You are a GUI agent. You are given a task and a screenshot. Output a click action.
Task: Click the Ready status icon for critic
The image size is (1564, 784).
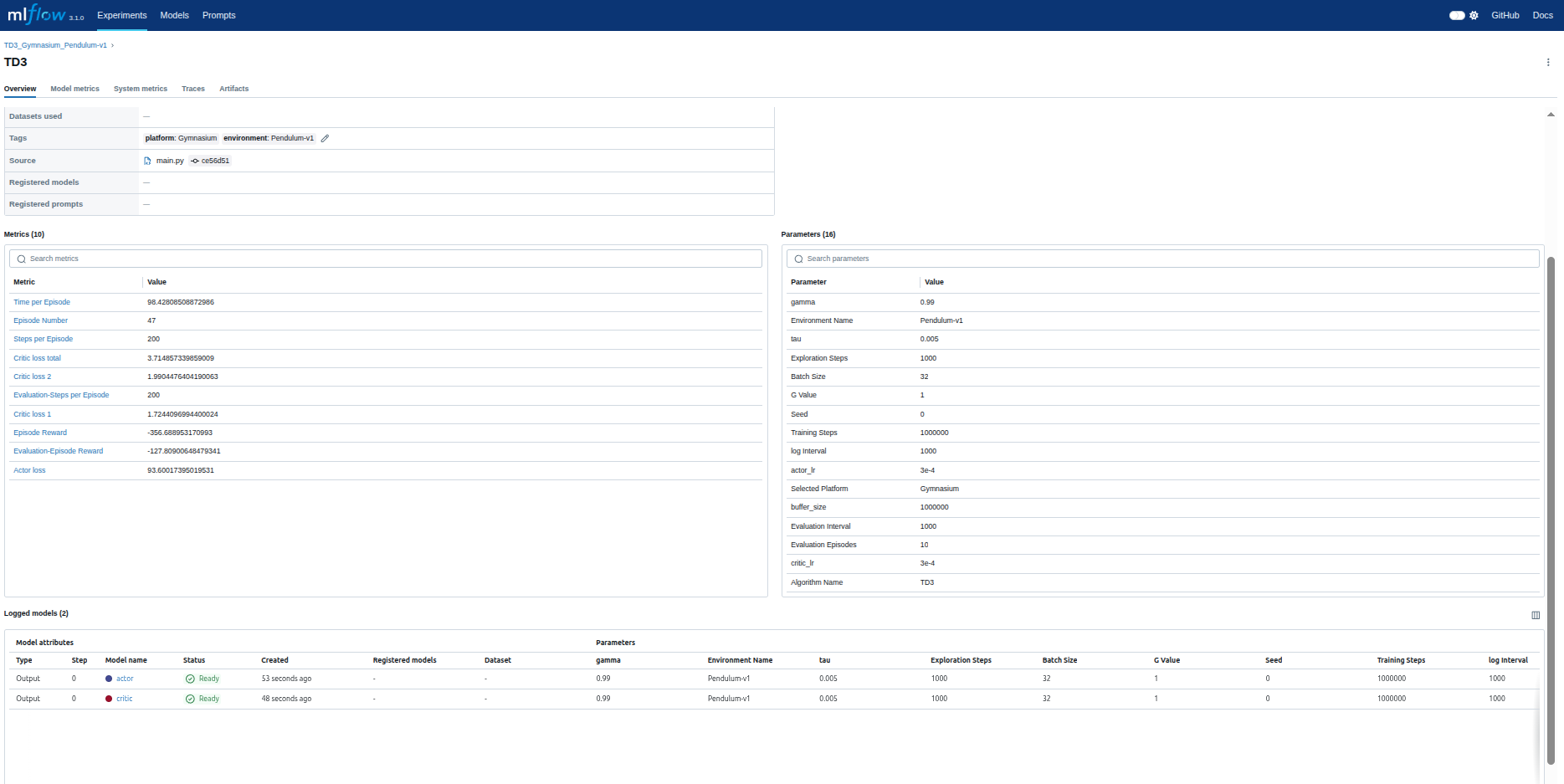coord(190,699)
